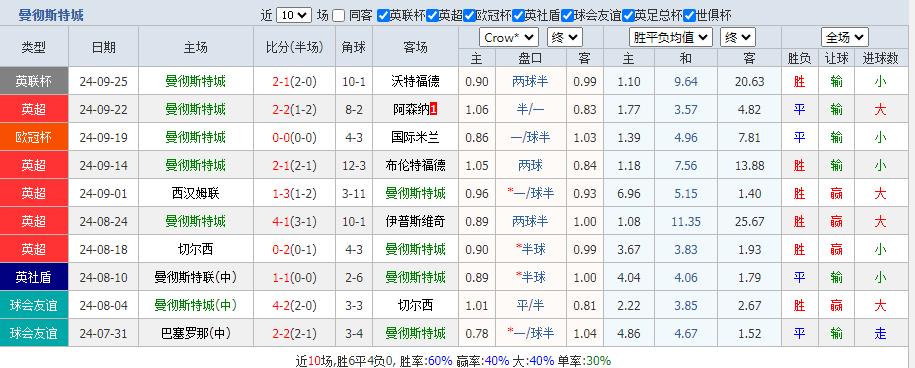This screenshot has height=368, width=915.
Task: Click the date 24-08-24
Action: point(103,222)
